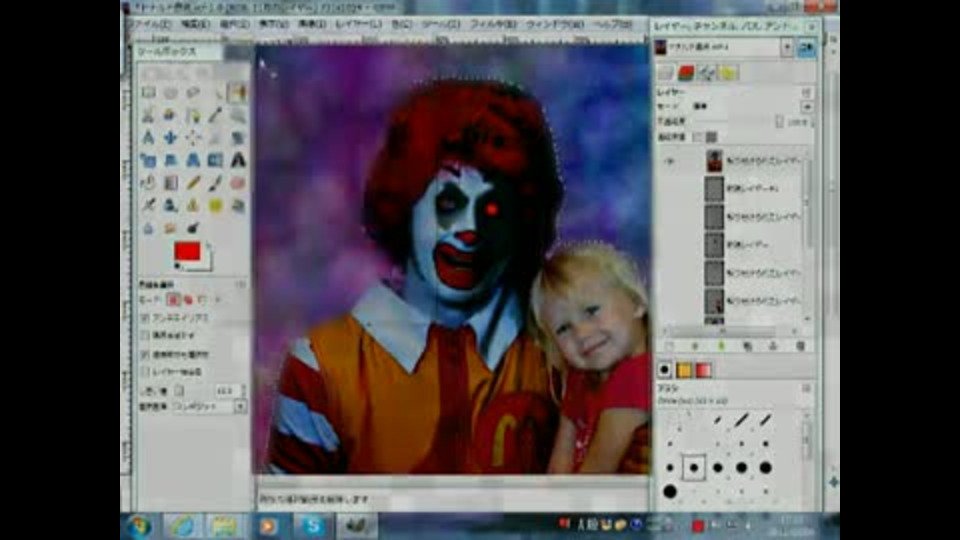Select the Alignment tool
The height and width of the screenshot is (540, 960).
coord(193,138)
